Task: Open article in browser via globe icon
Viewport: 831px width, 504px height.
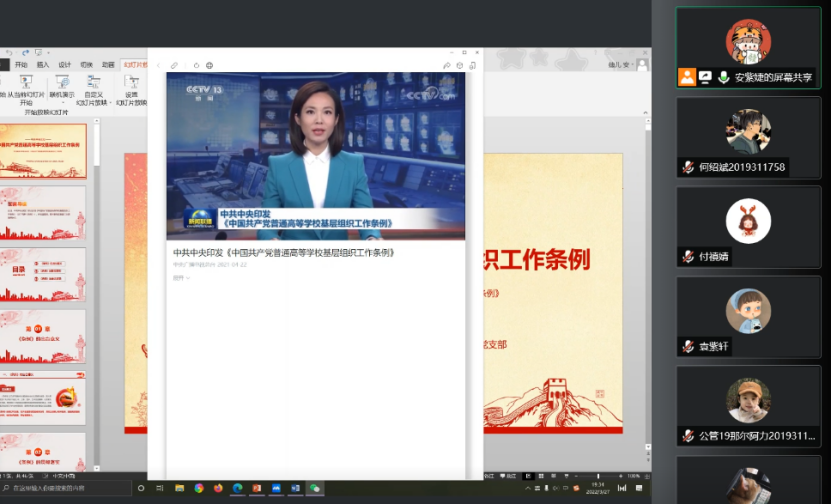Action: point(209,66)
